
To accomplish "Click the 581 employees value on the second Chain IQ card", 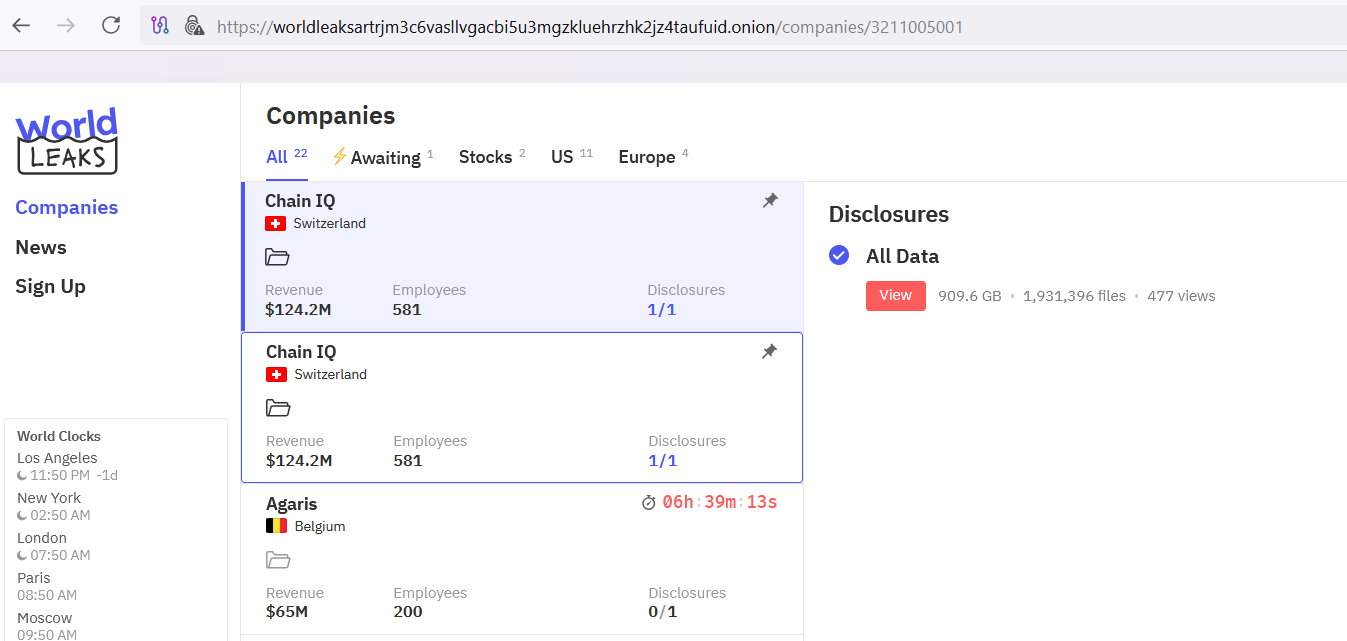I will coord(408,461).
